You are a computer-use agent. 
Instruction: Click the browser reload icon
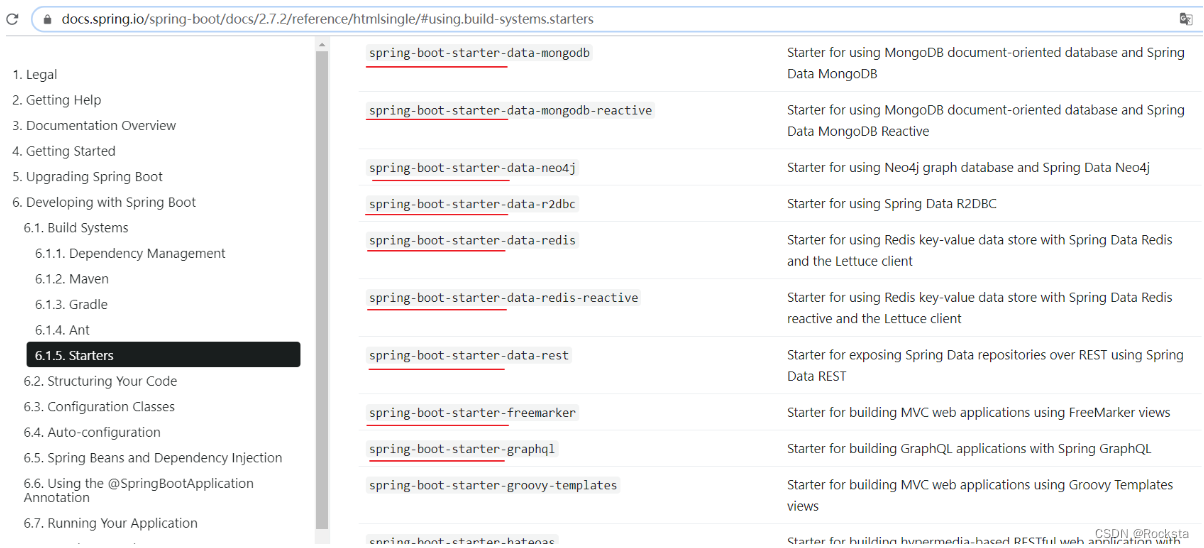tap(12, 19)
